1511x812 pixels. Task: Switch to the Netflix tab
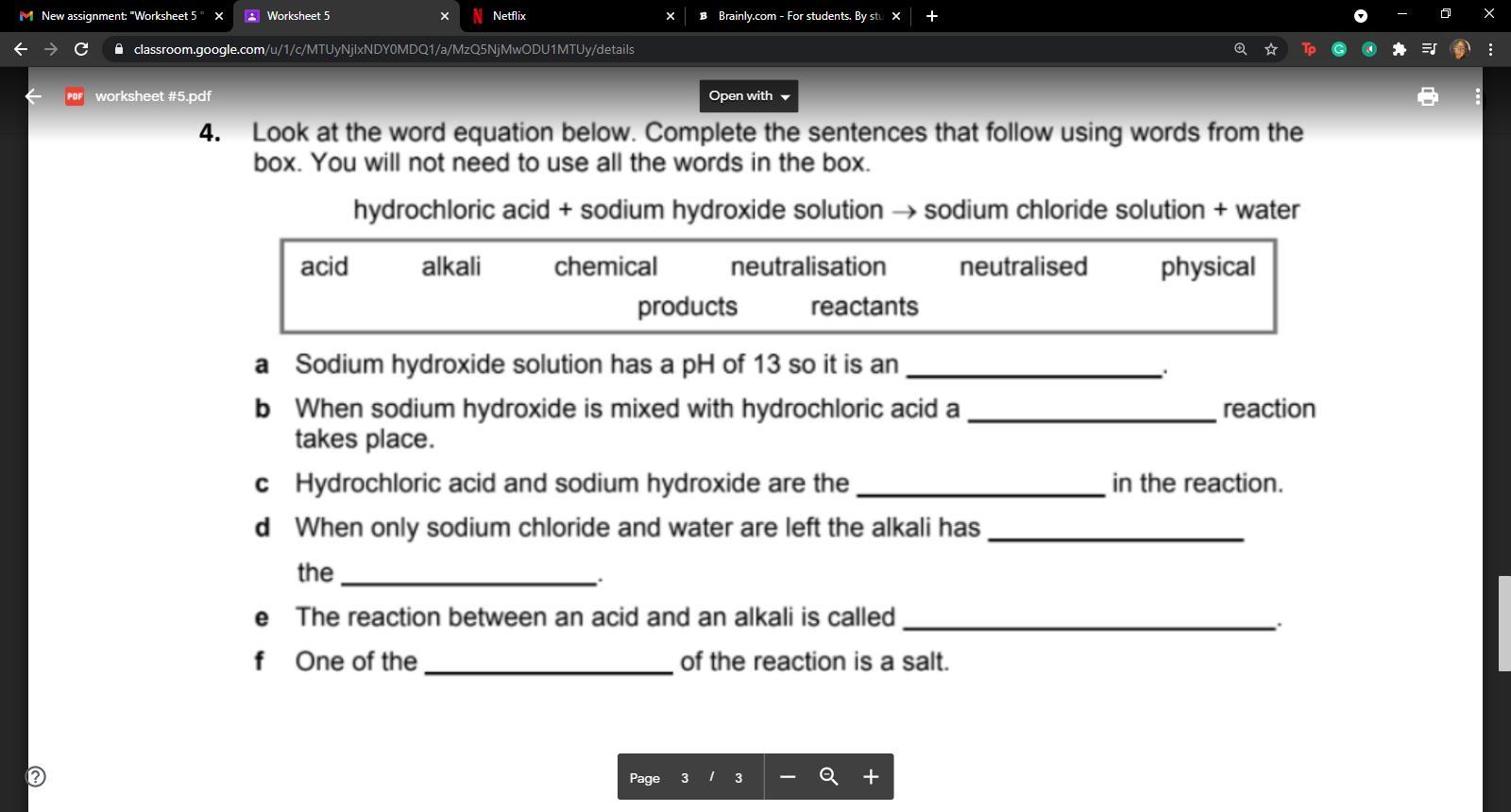(571, 16)
